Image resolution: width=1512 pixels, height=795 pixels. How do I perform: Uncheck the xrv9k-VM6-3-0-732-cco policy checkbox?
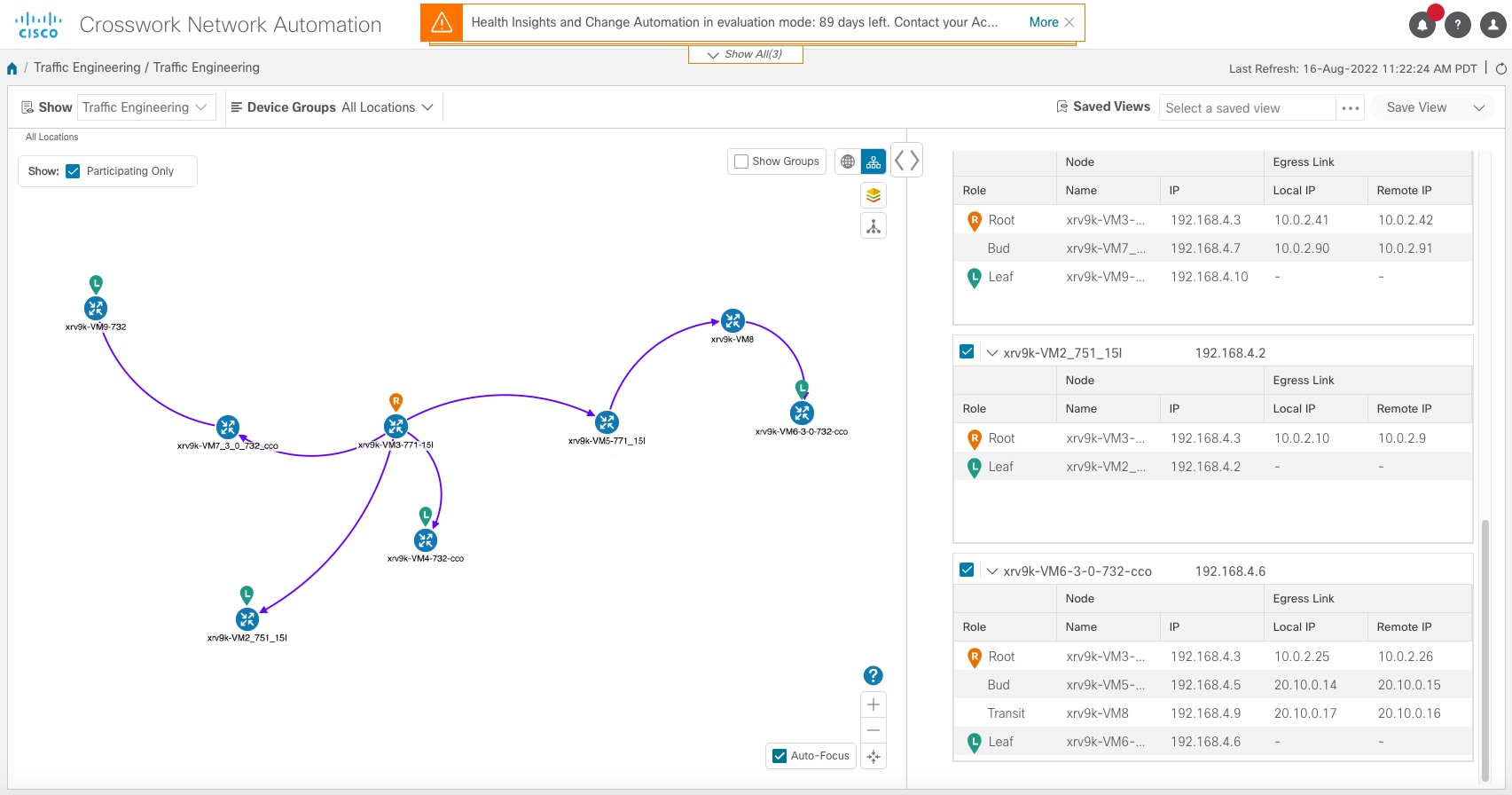(967, 570)
